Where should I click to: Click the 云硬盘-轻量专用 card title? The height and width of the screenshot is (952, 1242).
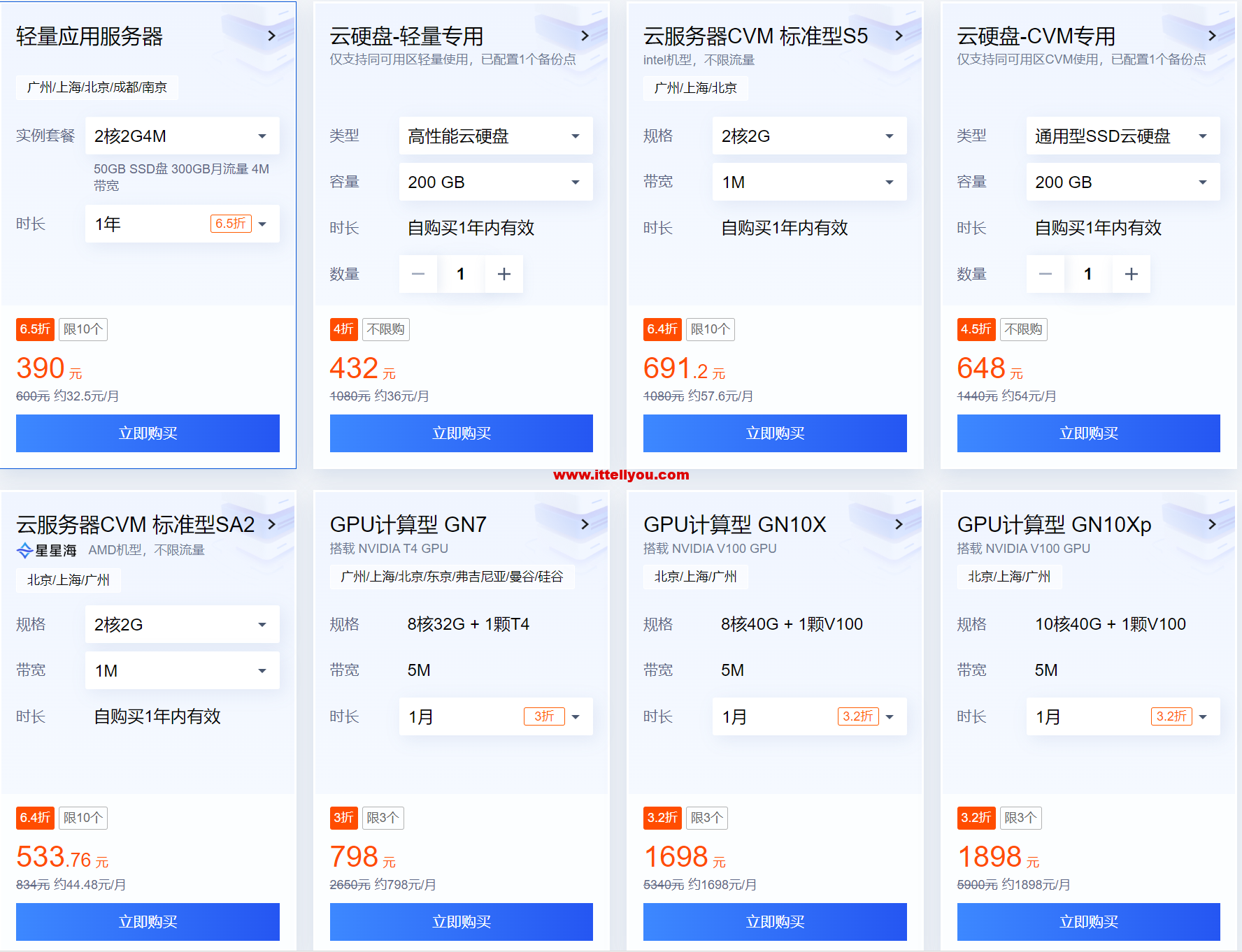click(407, 36)
